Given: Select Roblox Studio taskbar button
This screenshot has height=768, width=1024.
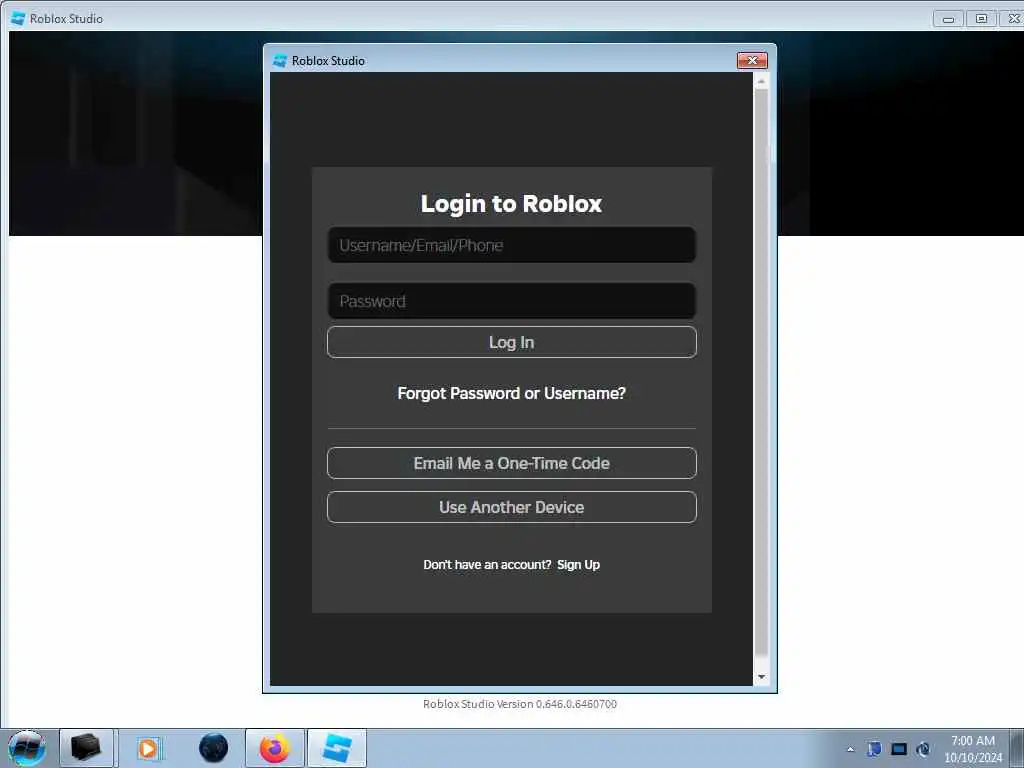Looking at the screenshot, I should coord(336,748).
